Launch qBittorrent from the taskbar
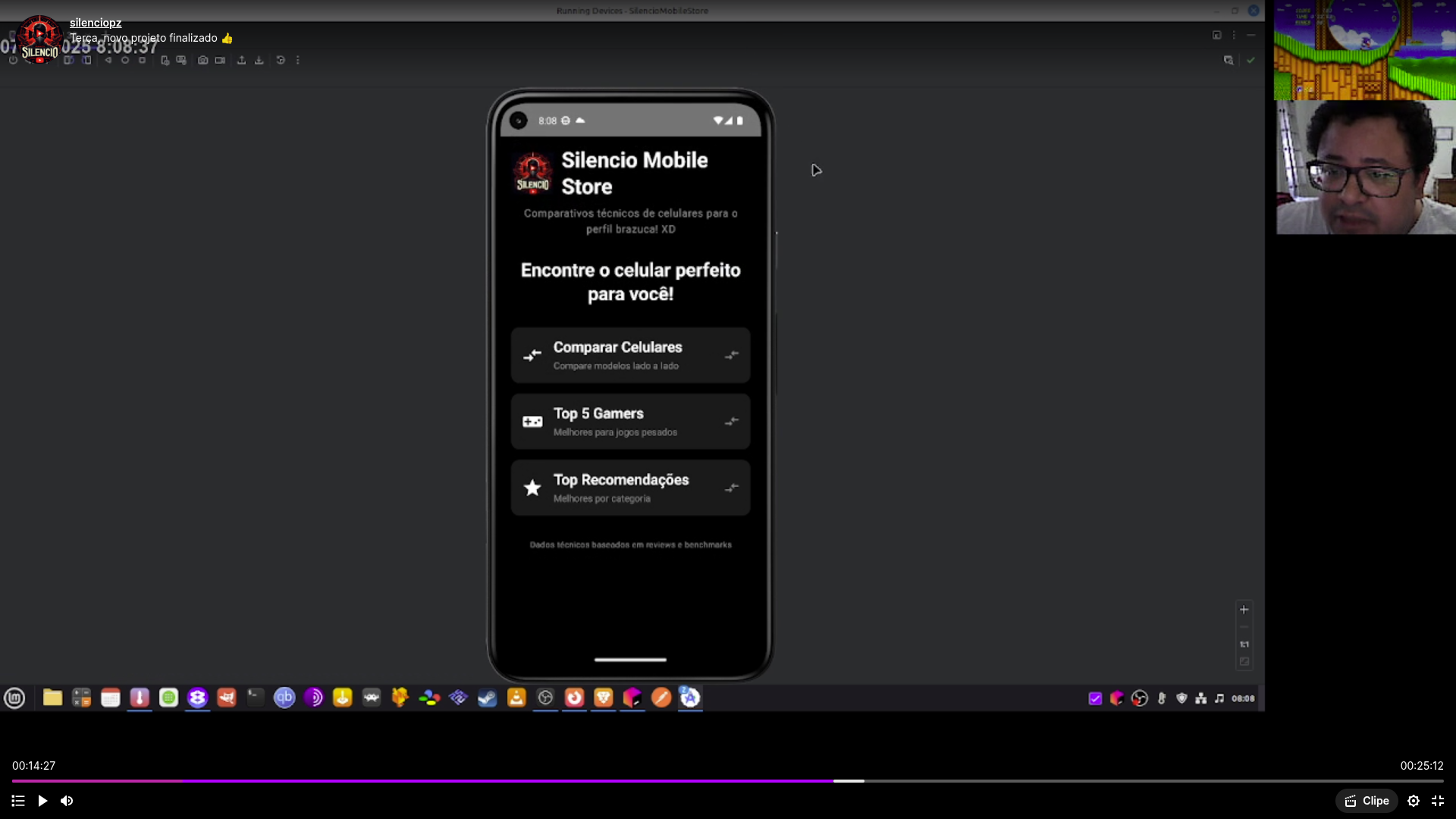 (x=284, y=698)
